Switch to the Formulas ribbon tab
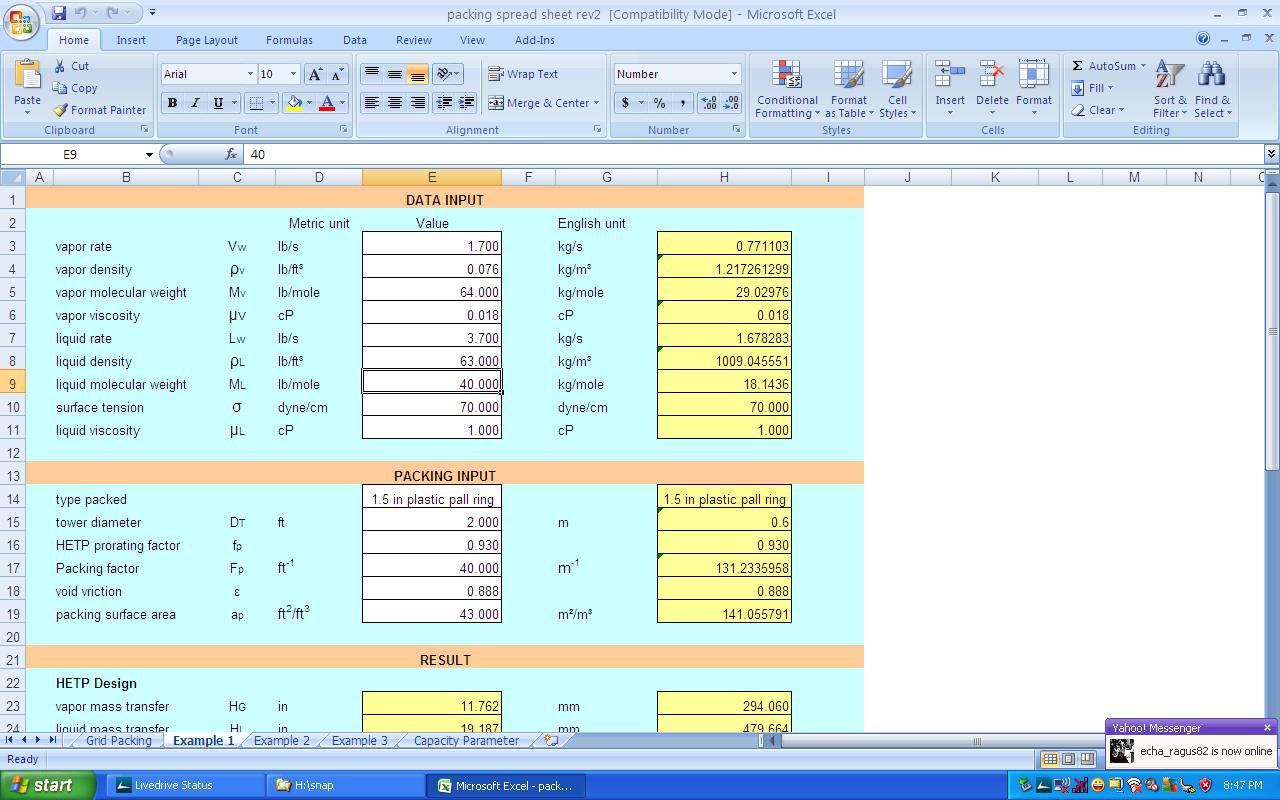Image resolution: width=1280 pixels, height=800 pixels. 289,40
